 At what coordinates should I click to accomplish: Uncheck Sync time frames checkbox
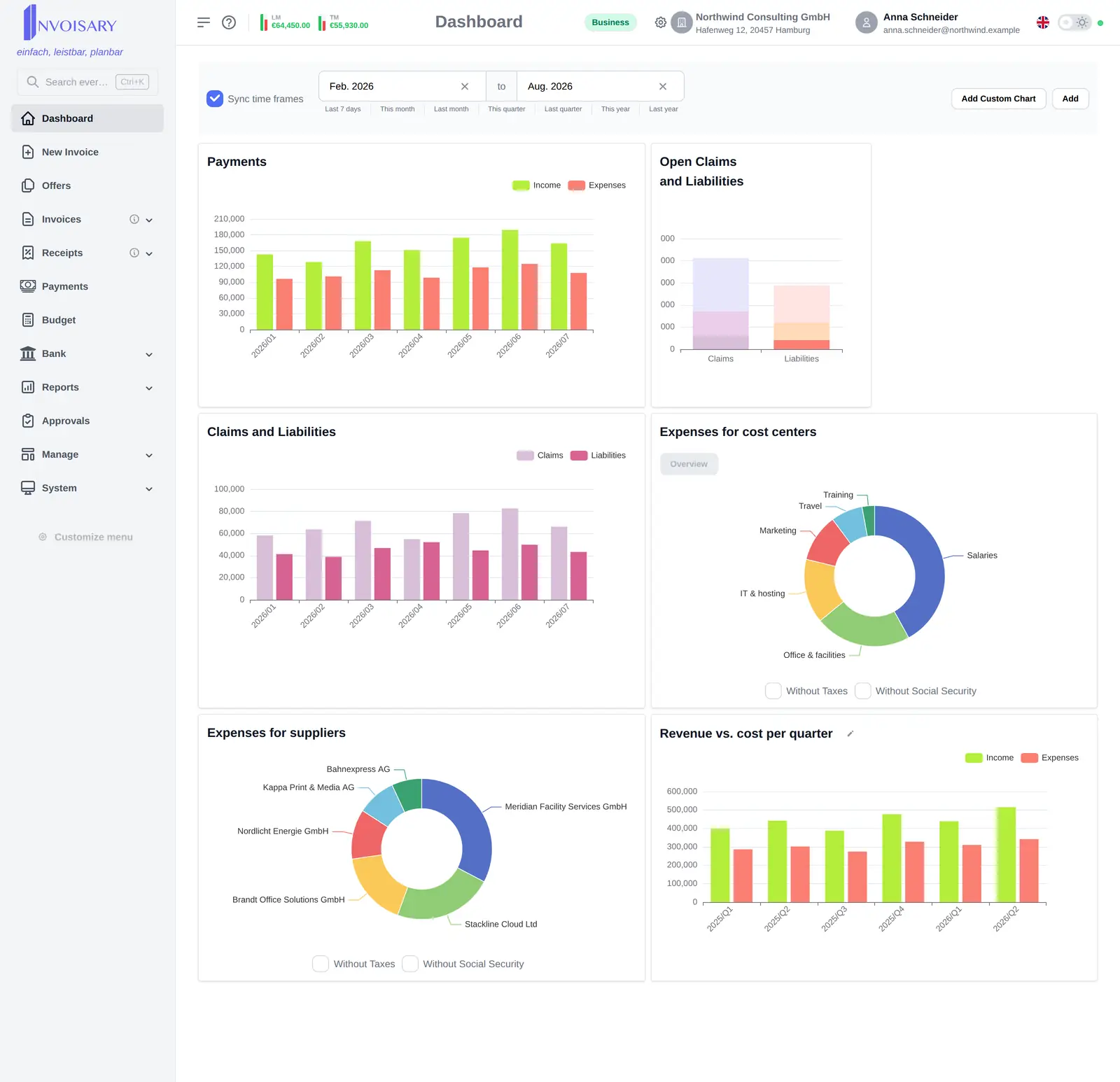pos(215,99)
